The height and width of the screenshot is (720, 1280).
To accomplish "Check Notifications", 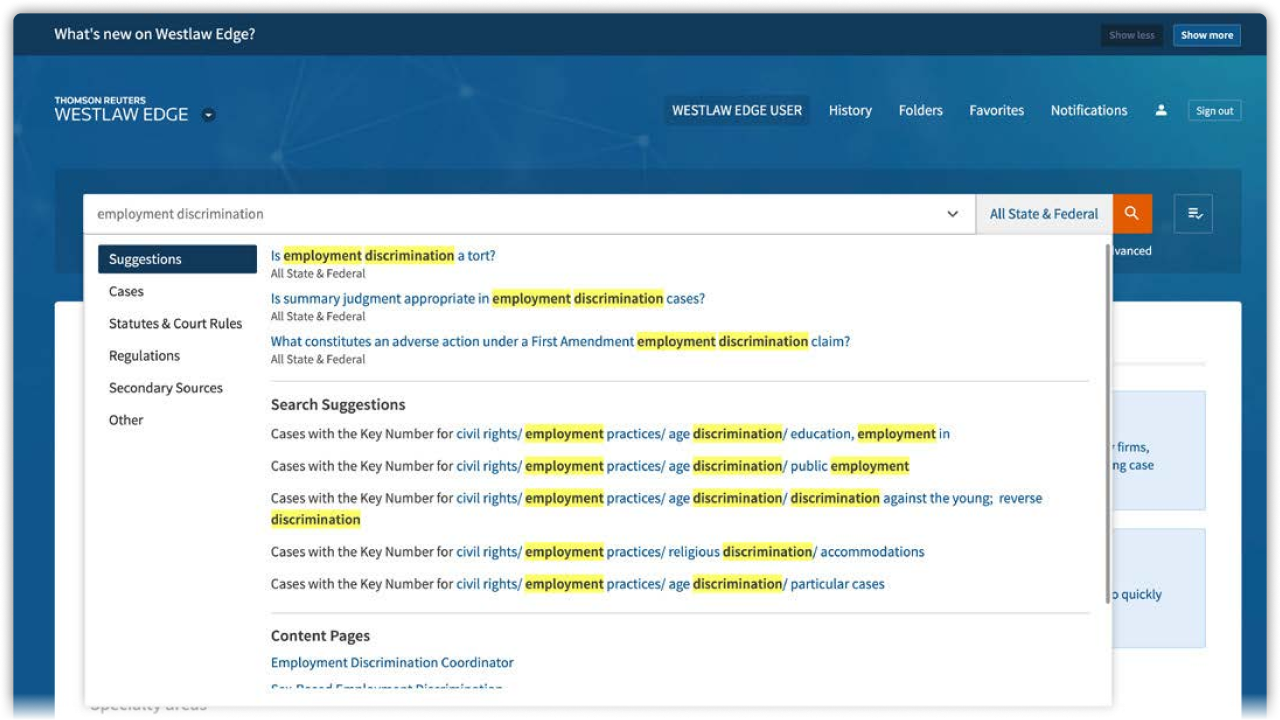I will pos(1089,110).
